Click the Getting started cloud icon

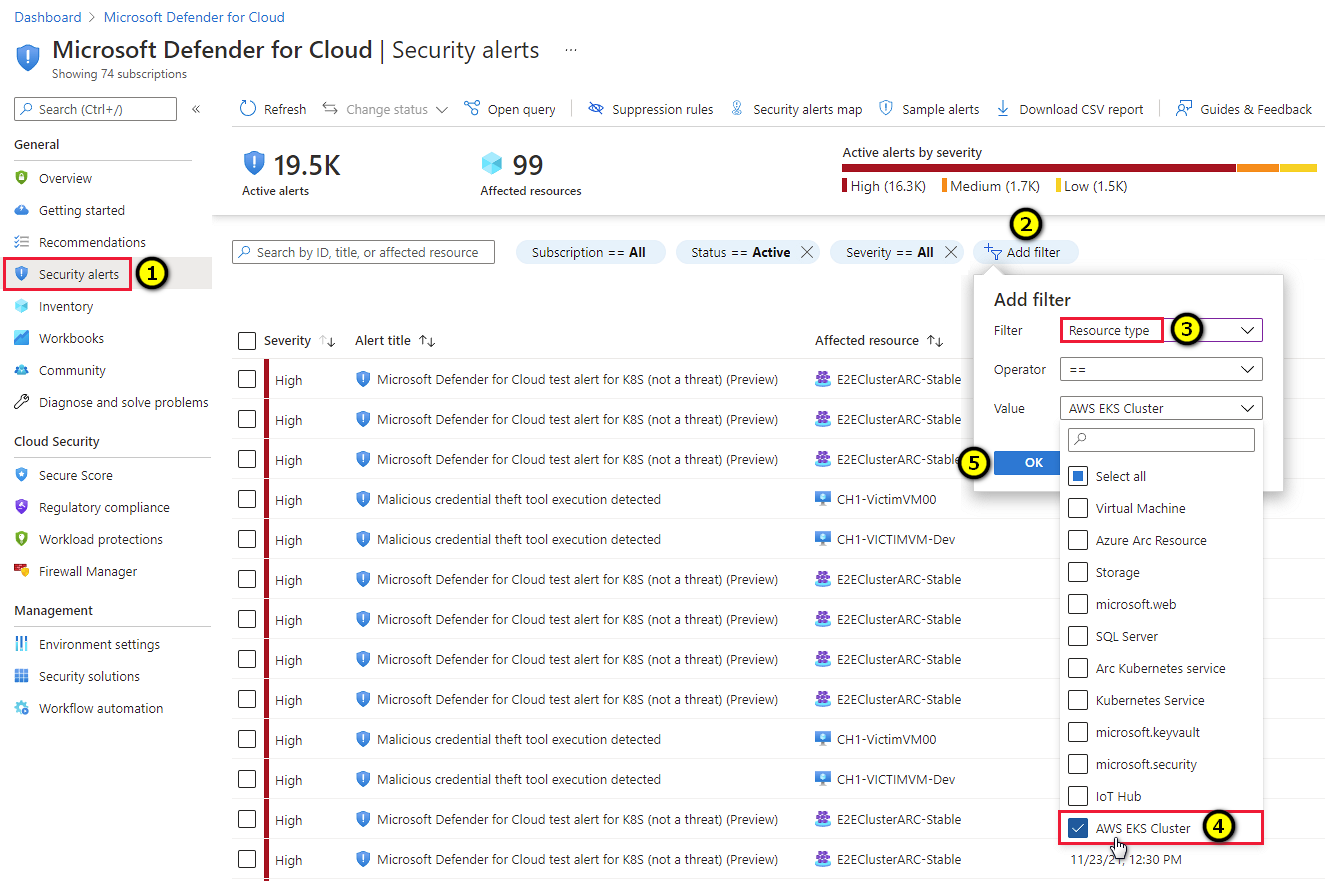point(22,210)
